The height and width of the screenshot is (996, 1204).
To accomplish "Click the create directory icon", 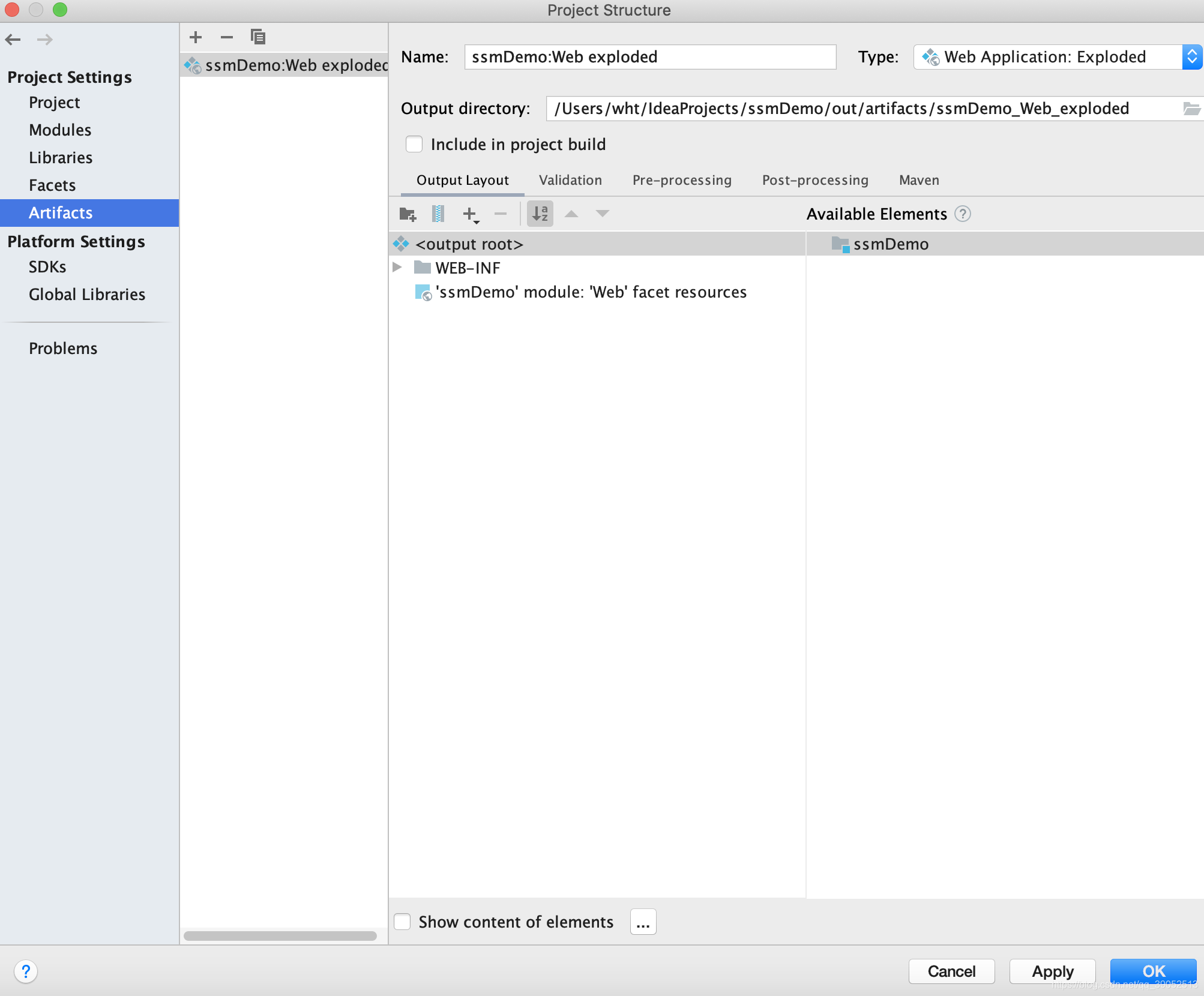I will (x=408, y=214).
